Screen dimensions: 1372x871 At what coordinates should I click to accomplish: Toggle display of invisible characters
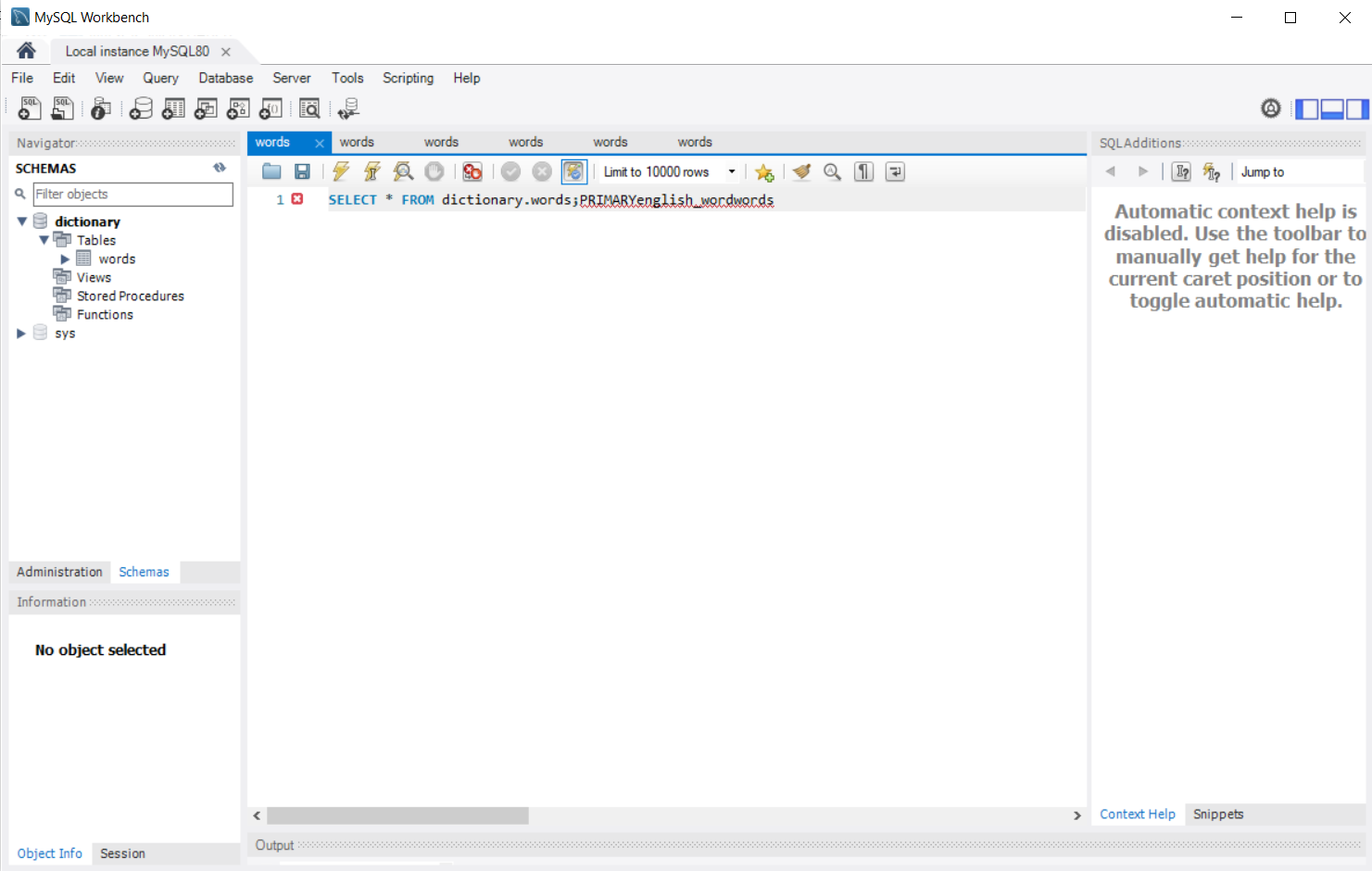click(863, 171)
